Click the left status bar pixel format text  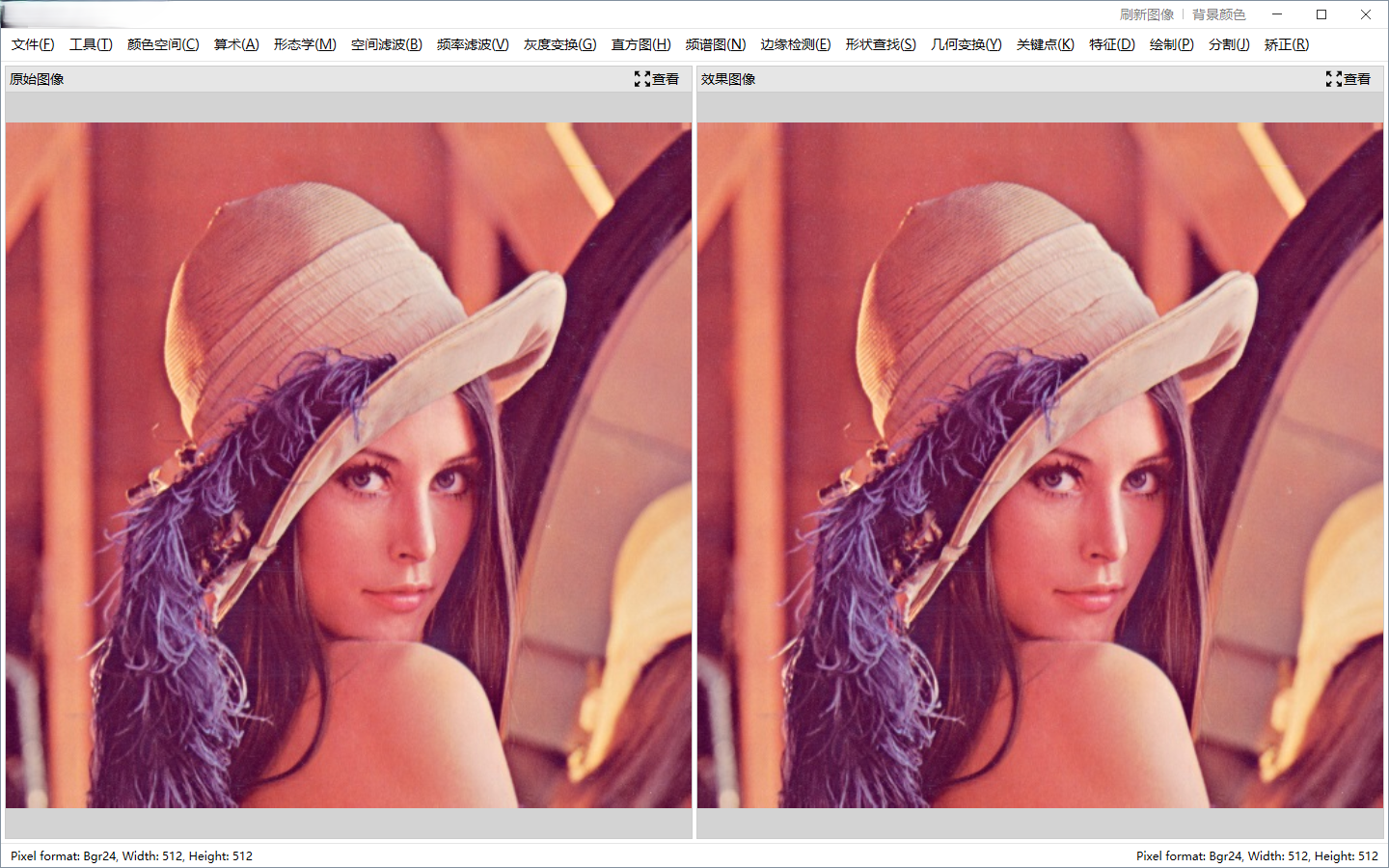coord(132,855)
